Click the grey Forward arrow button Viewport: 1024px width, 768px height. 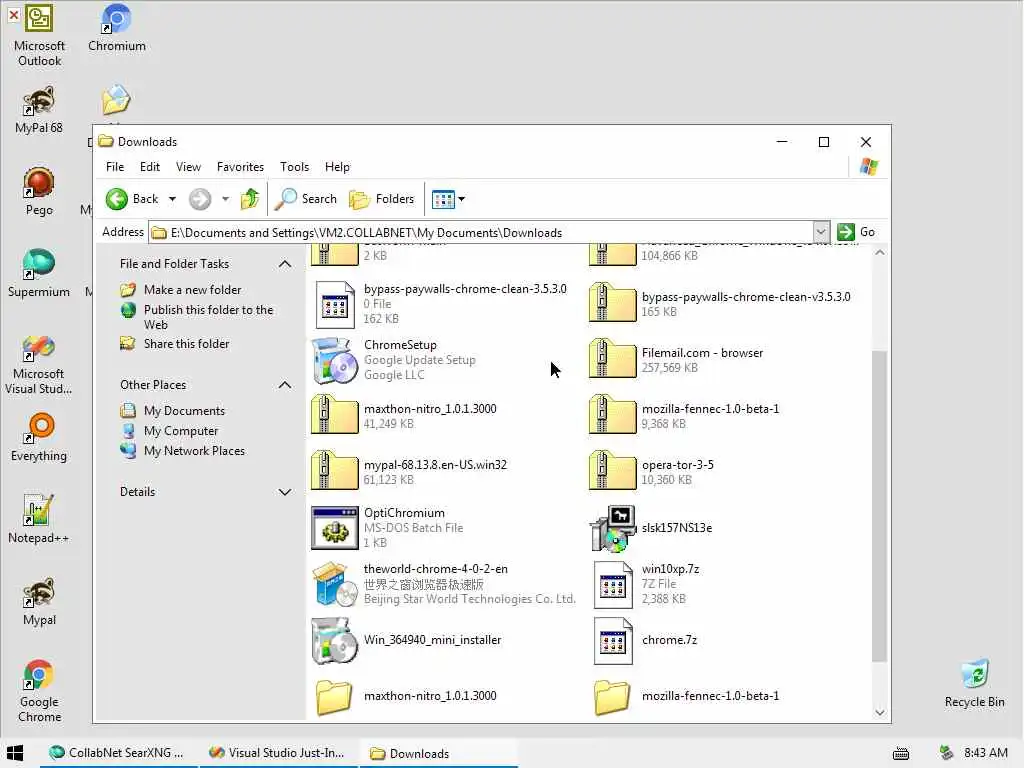click(x=200, y=199)
